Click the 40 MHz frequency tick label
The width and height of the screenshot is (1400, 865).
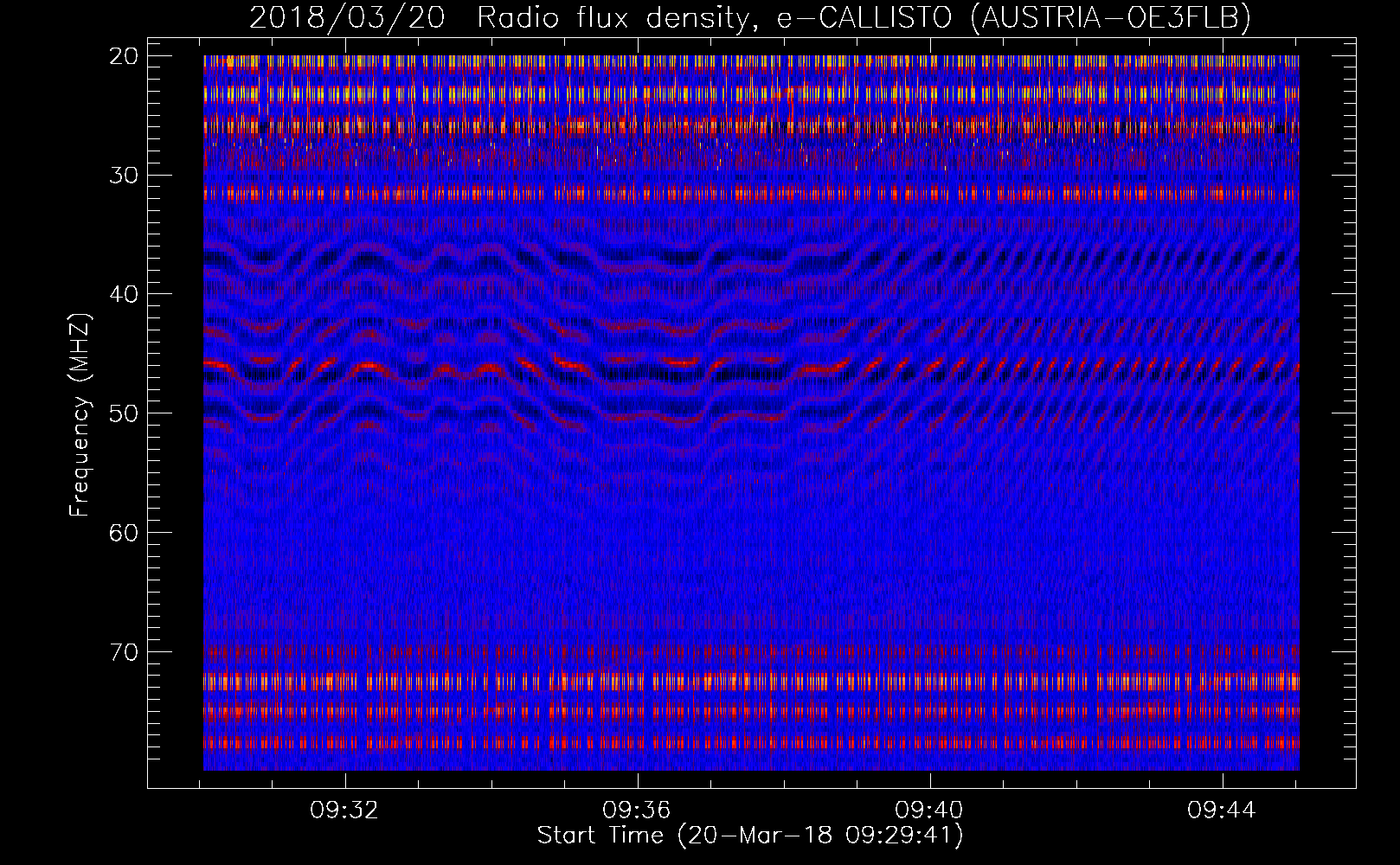(124, 294)
